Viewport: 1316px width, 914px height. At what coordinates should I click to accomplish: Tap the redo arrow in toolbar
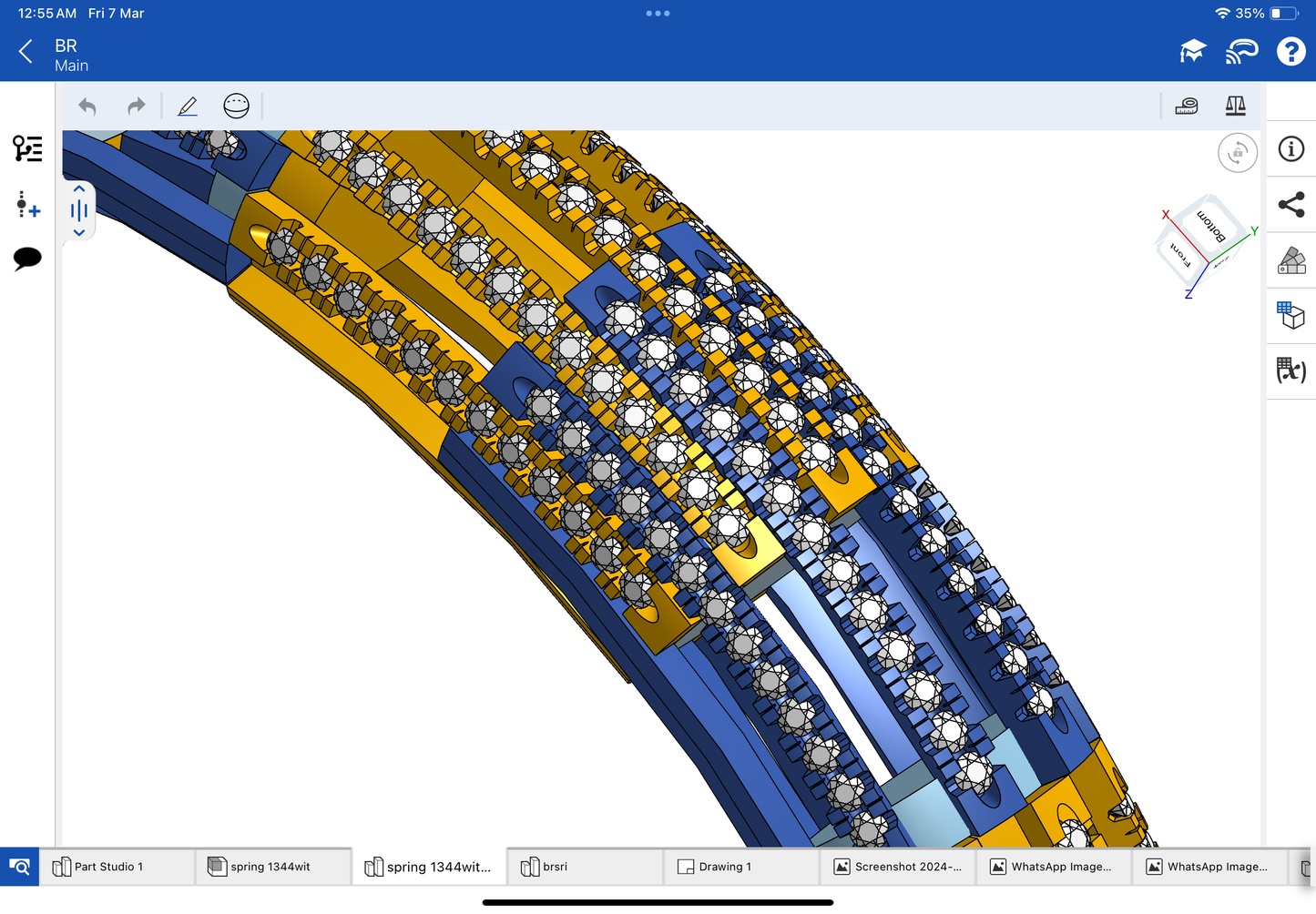coord(136,107)
